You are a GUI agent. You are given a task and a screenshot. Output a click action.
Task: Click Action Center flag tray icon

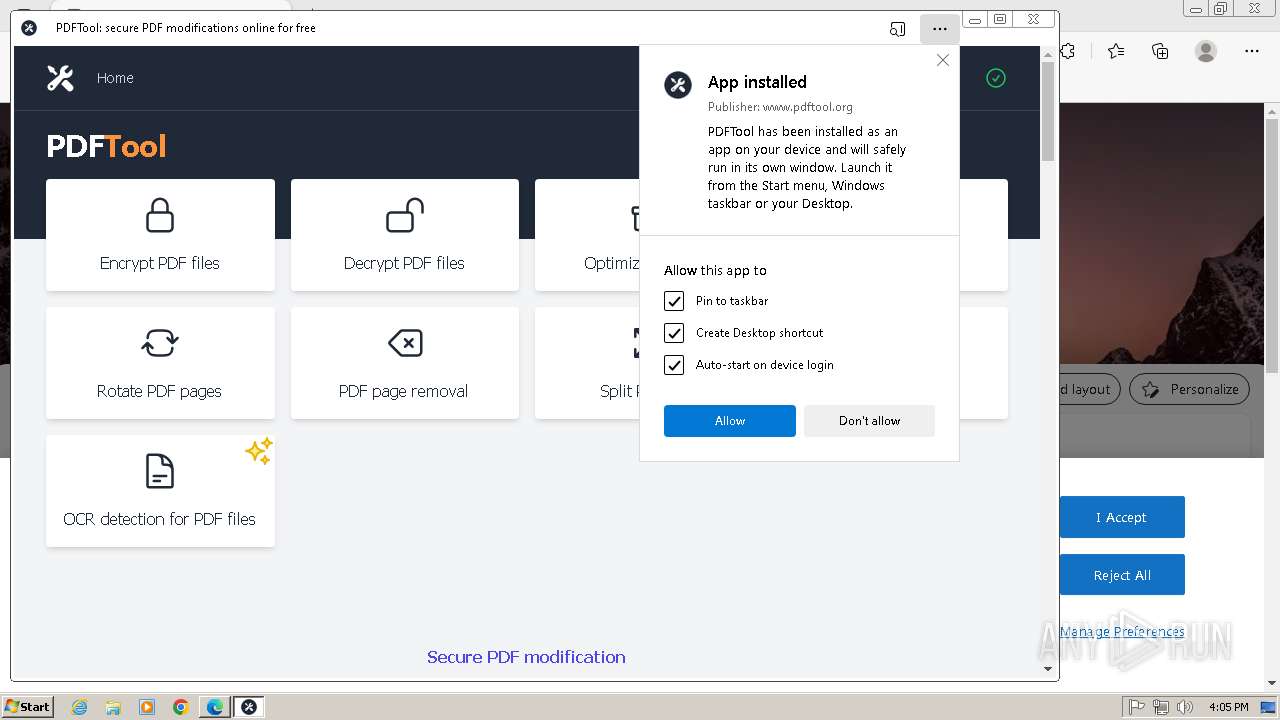[1138, 707]
